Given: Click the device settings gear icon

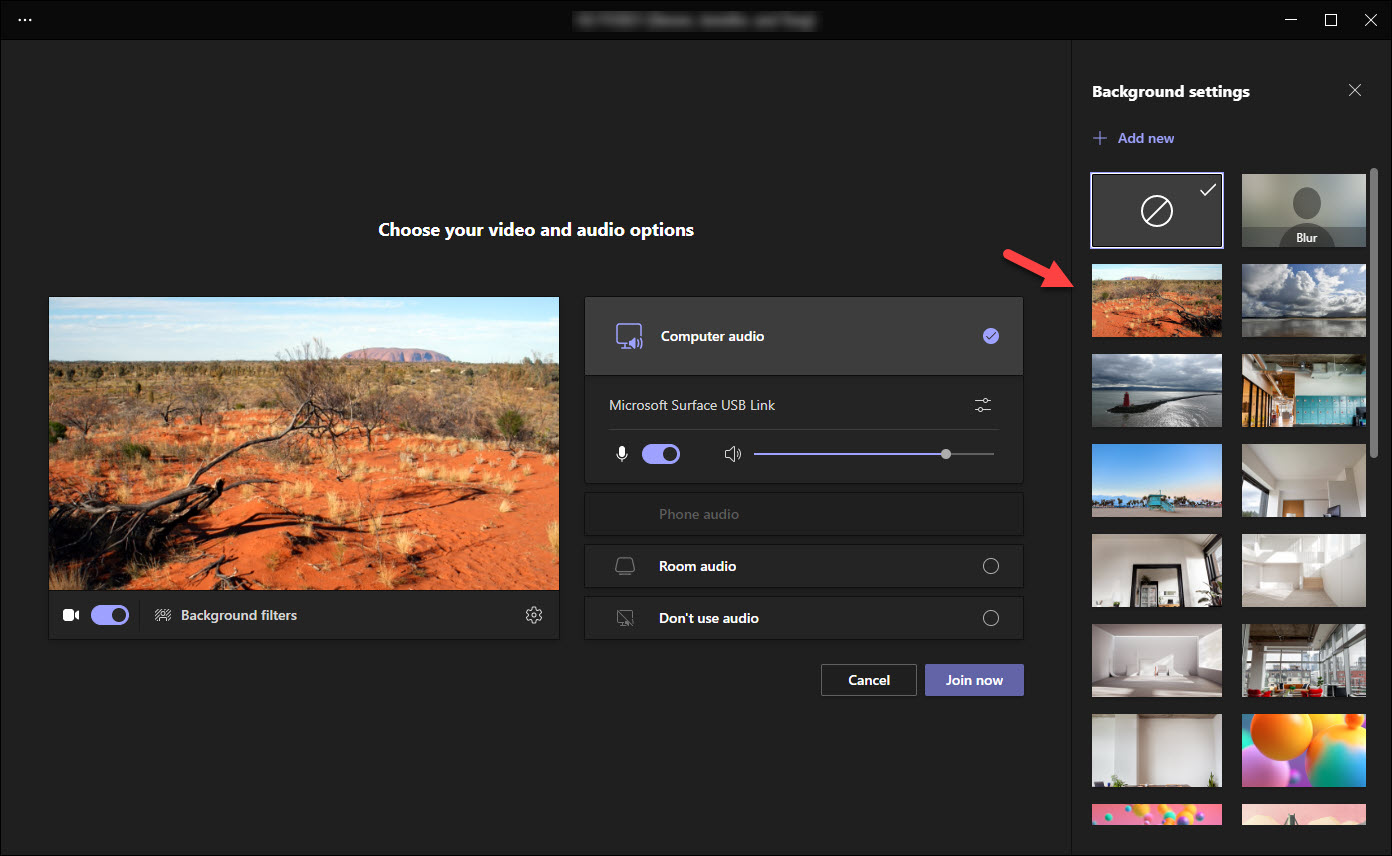Looking at the screenshot, I should [x=534, y=615].
